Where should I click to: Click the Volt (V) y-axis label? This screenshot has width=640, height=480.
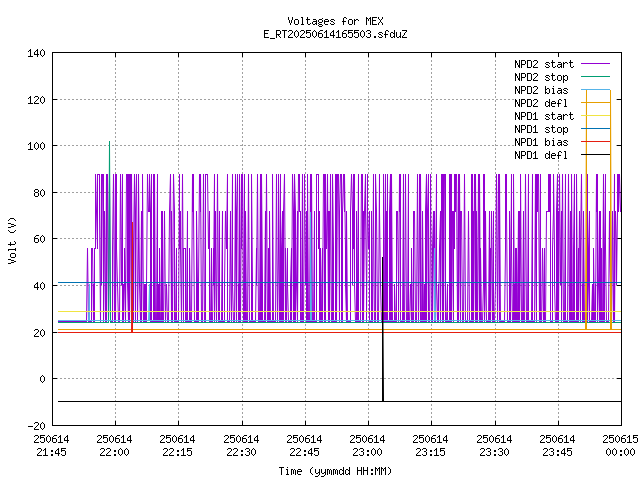point(12,240)
